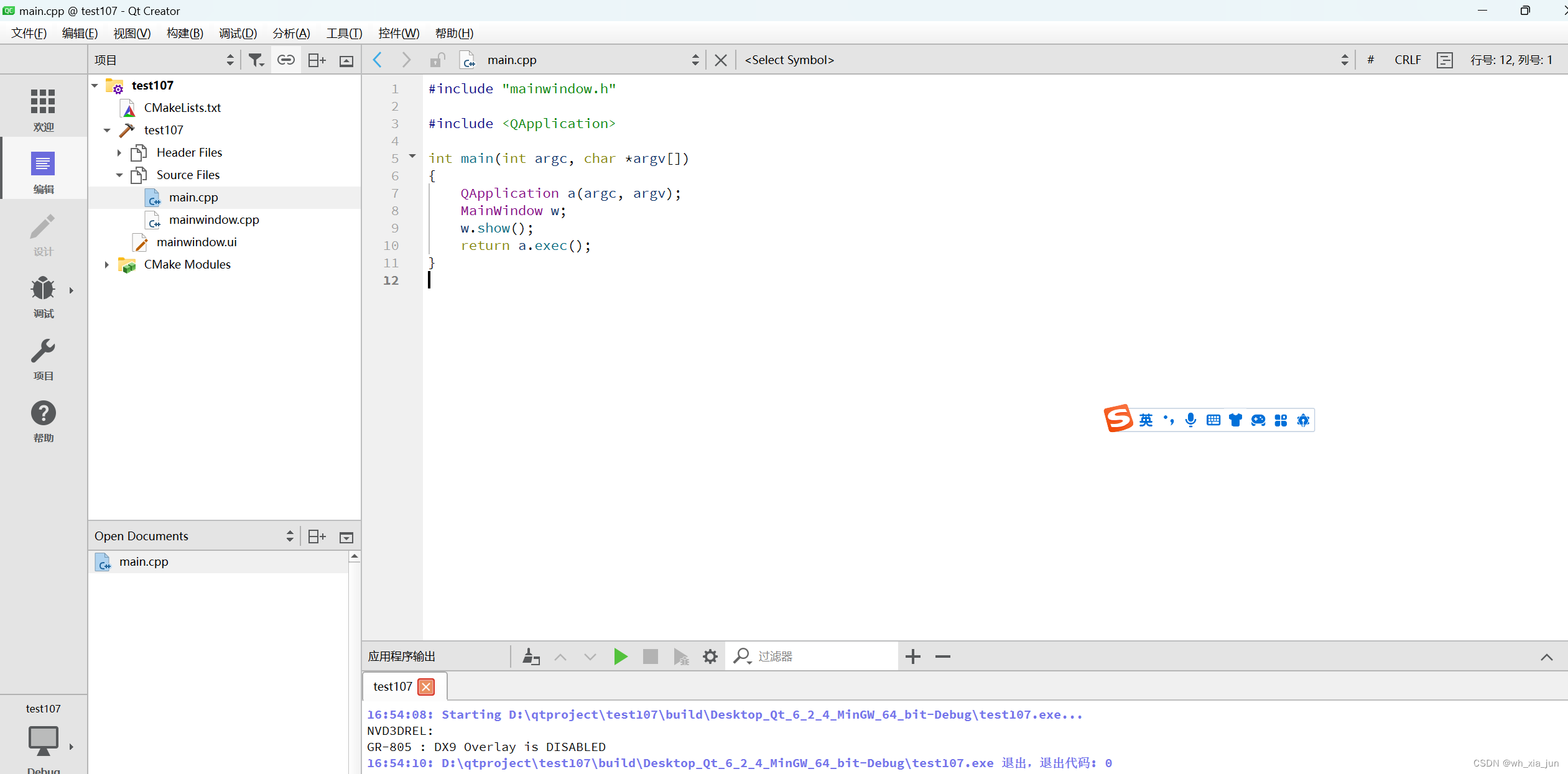Collapse the Source Files folder
1568x774 pixels.
tap(119, 175)
